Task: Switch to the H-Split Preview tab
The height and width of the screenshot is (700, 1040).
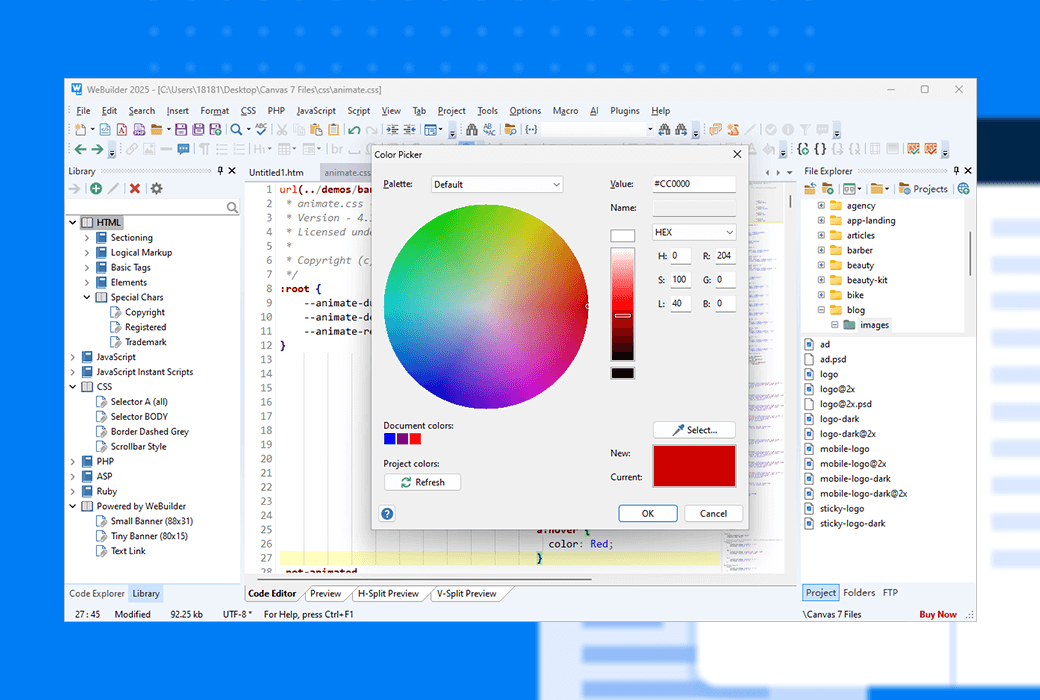Action: point(388,593)
